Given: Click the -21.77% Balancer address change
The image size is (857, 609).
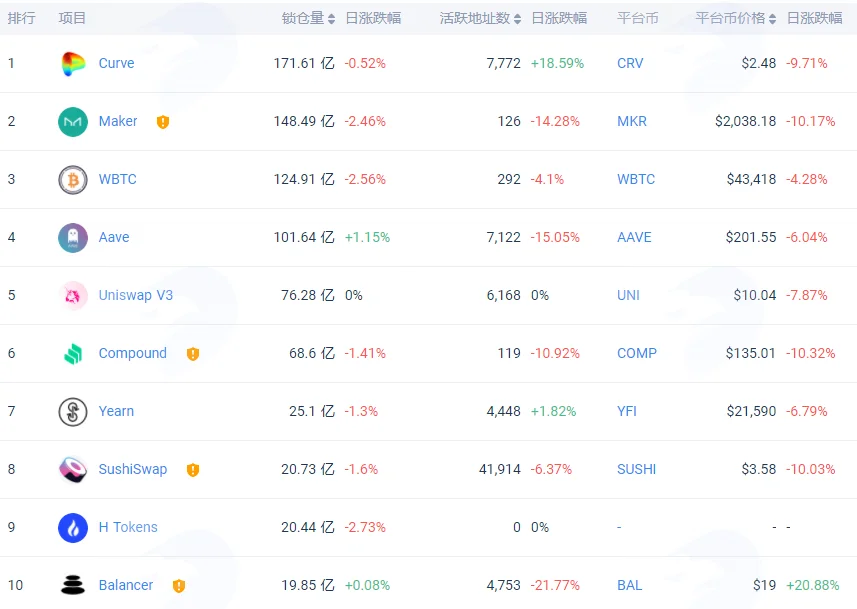Looking at the screenshot, I should click(555, 585).
